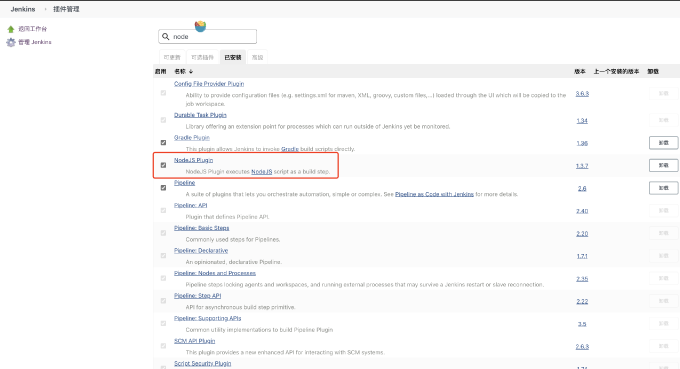Click the greyed 卸载 button for Config File Provider
680x369 pixels.
coord(664,93)
